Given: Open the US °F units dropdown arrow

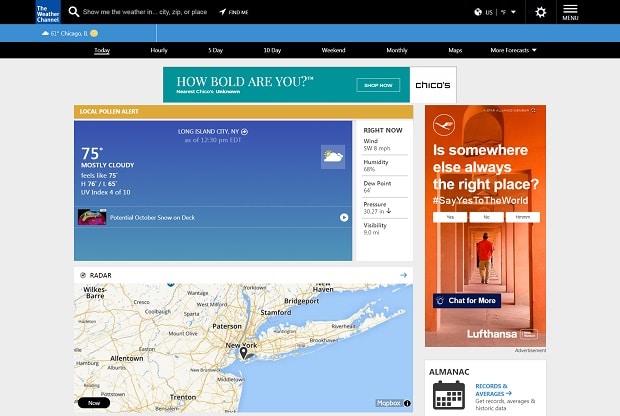Looking at the screenshot, I should click(x=513, y=12).
